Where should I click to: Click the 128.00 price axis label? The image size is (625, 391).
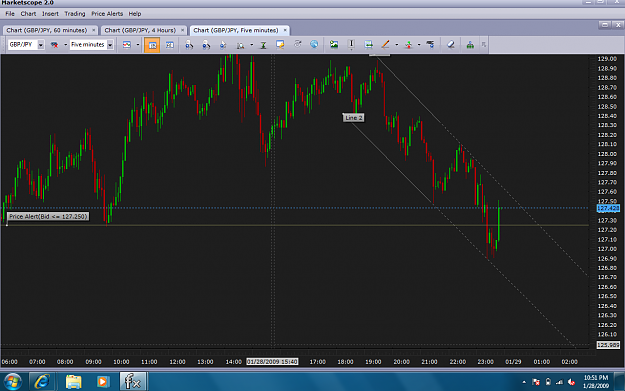tap(607, 154)
